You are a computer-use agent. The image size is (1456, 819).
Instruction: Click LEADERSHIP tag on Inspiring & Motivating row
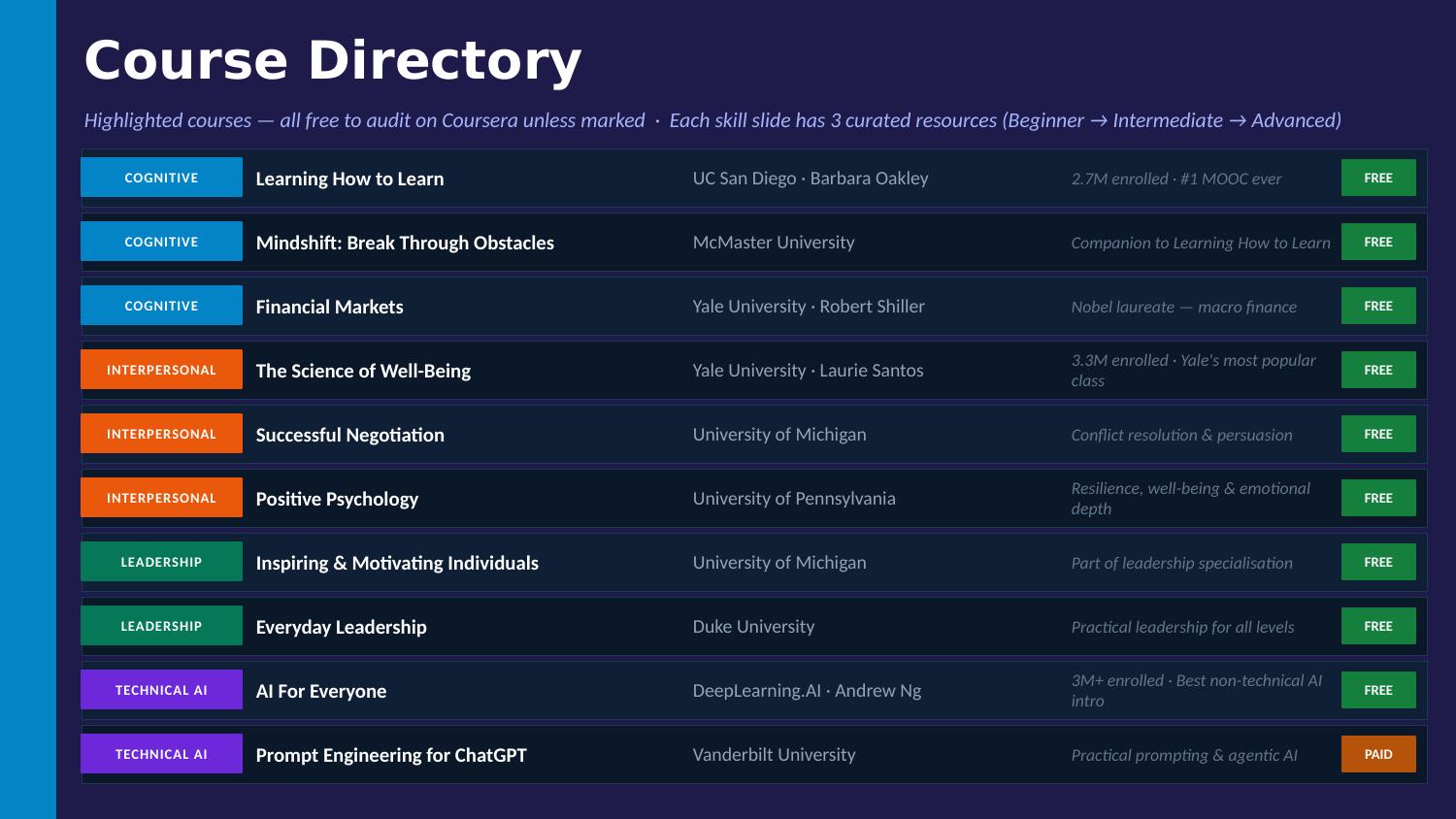(161, 562)
